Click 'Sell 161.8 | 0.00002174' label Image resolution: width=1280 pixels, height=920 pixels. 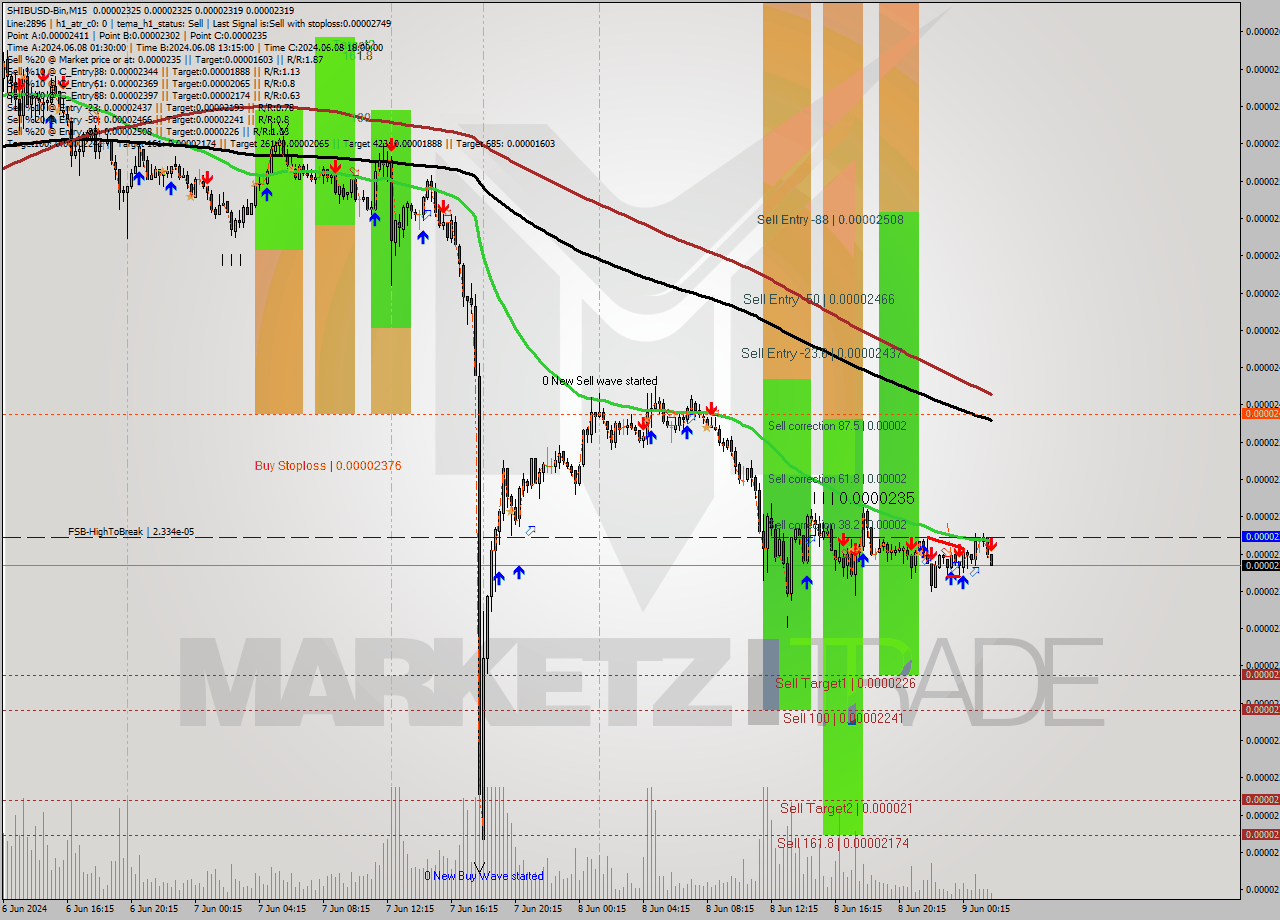click(843, 843)
